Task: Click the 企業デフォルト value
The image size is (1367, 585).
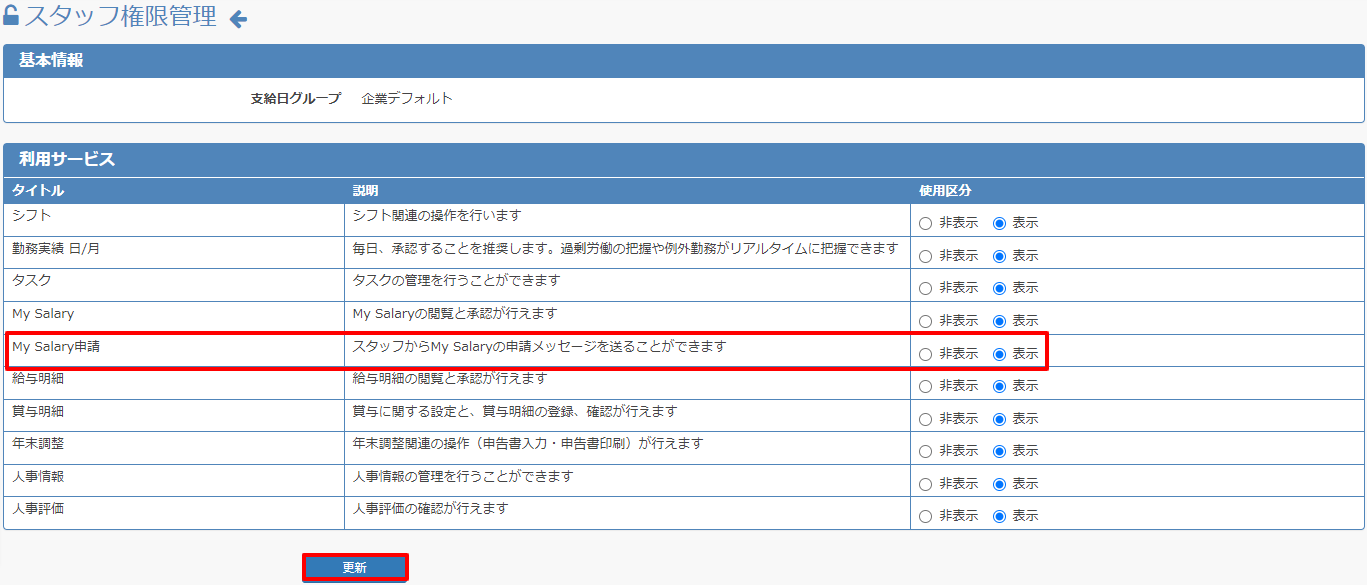Action: click(407, 98)
